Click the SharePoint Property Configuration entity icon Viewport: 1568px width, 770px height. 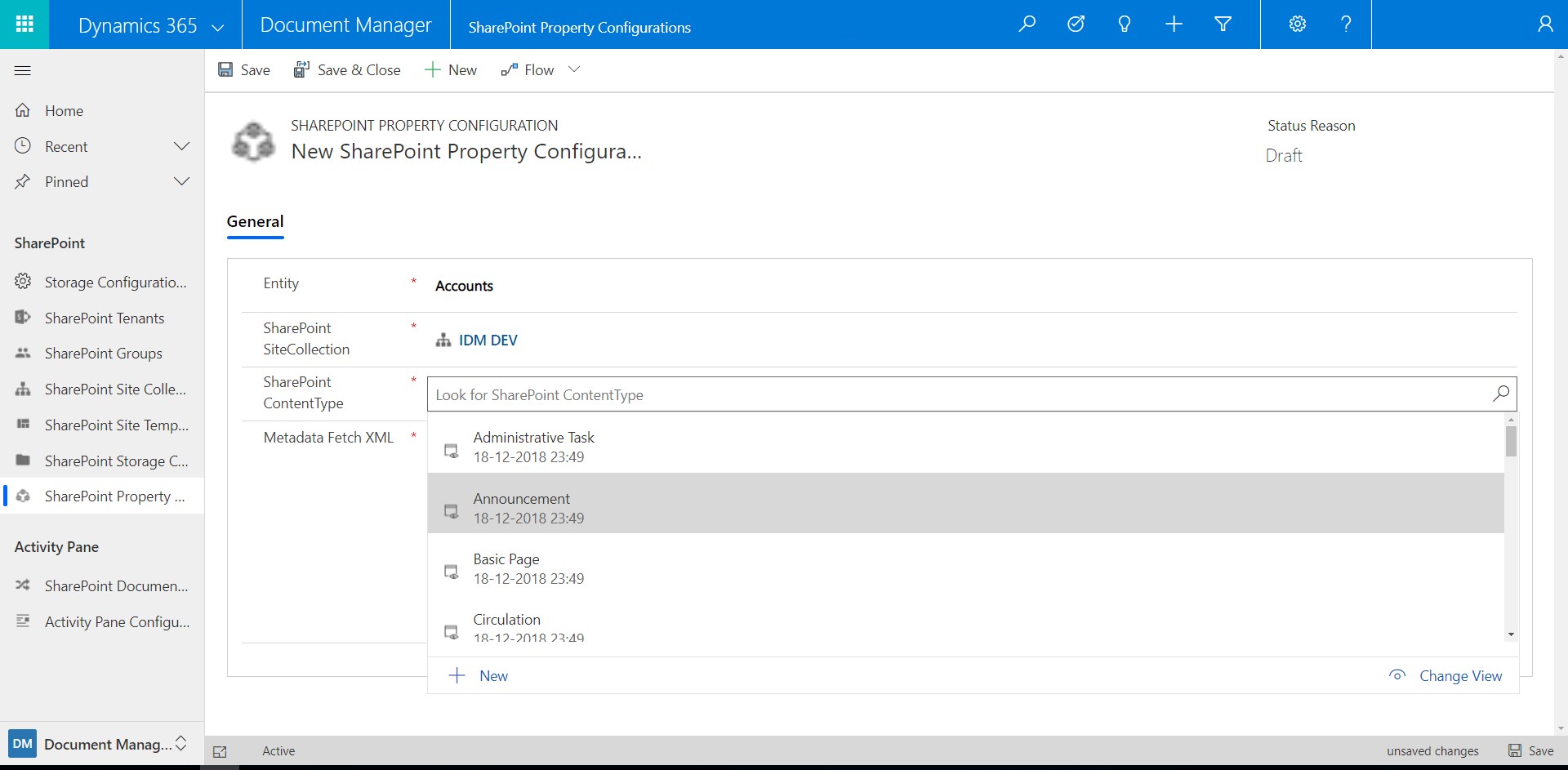tap(253, 142)
